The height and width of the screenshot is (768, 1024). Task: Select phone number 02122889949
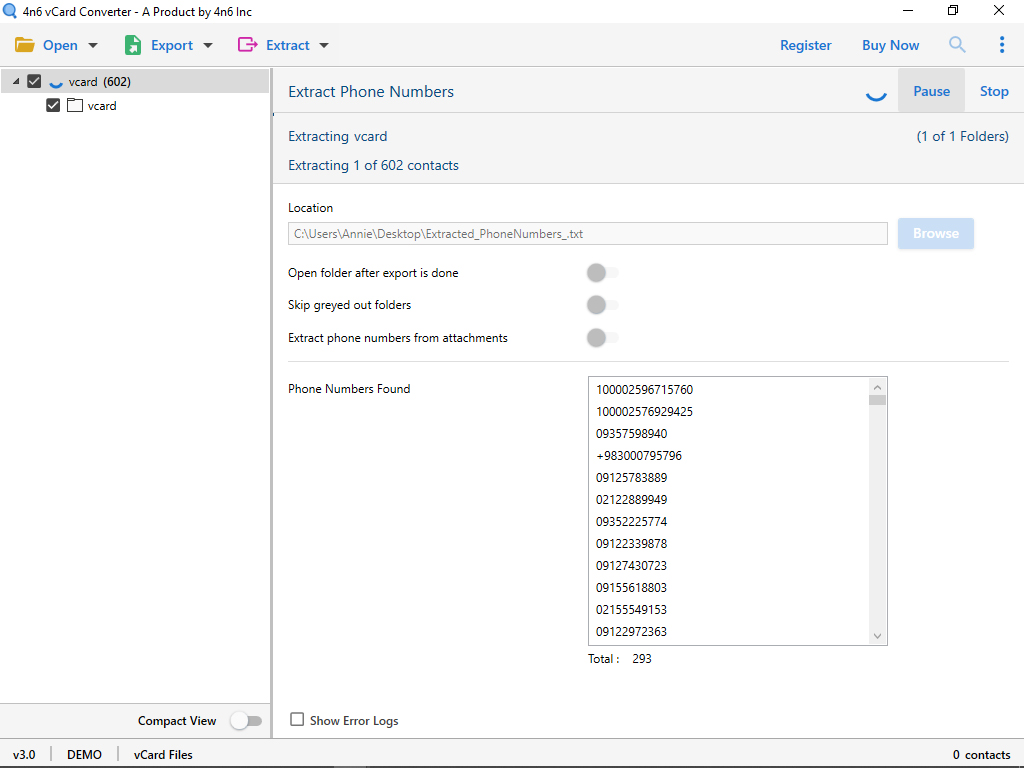coord(632,500)
